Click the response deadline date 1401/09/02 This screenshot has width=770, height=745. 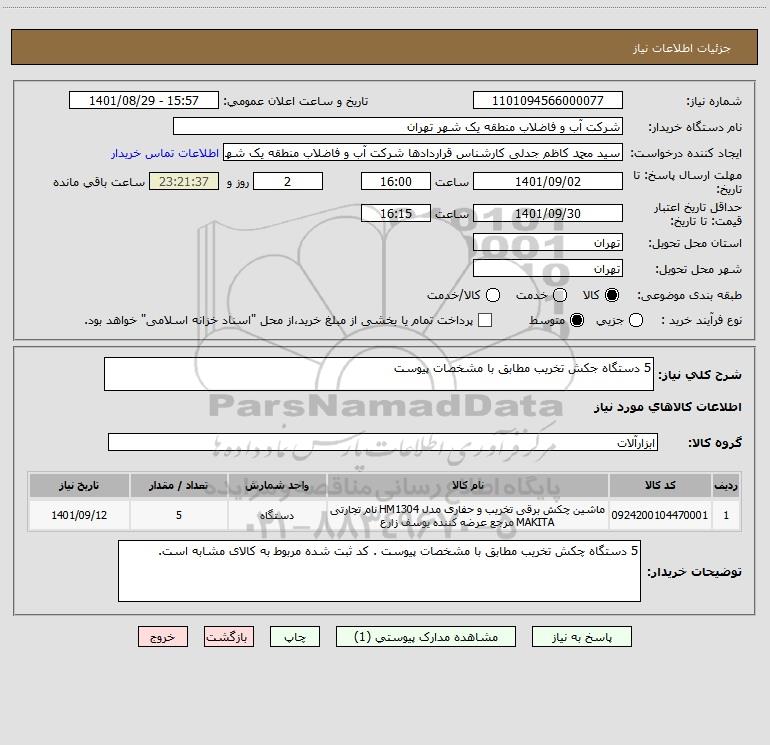548,181
